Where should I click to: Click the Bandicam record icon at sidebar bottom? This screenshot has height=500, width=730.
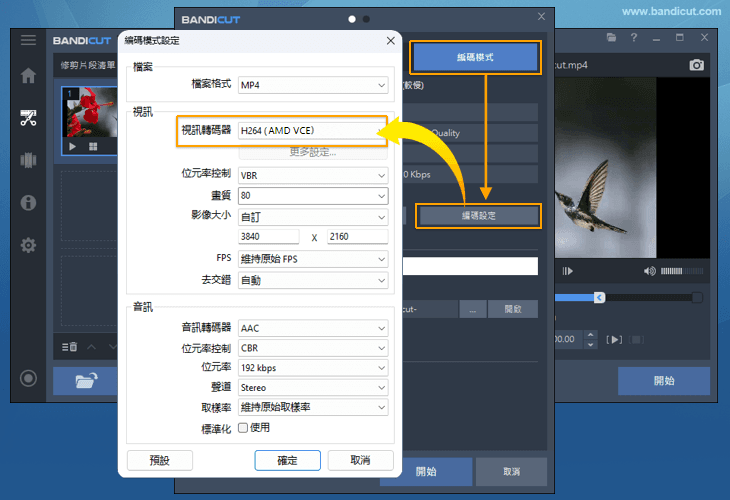coord(28,378)
